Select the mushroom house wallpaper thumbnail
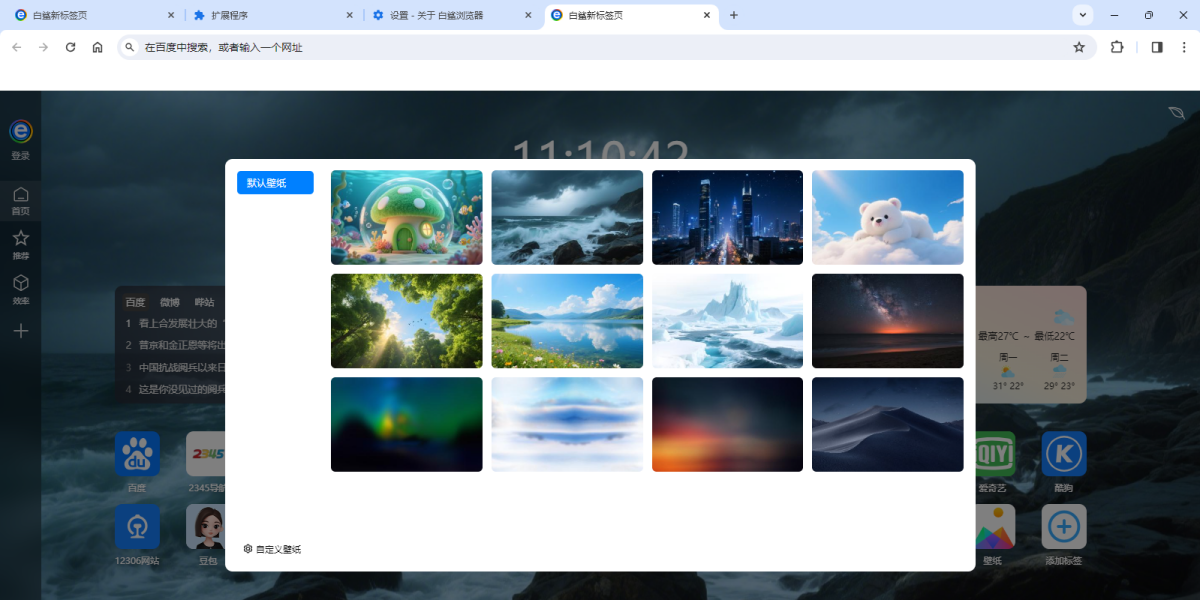Viewport: 1200px width, 600px height. tap(406, 217)
